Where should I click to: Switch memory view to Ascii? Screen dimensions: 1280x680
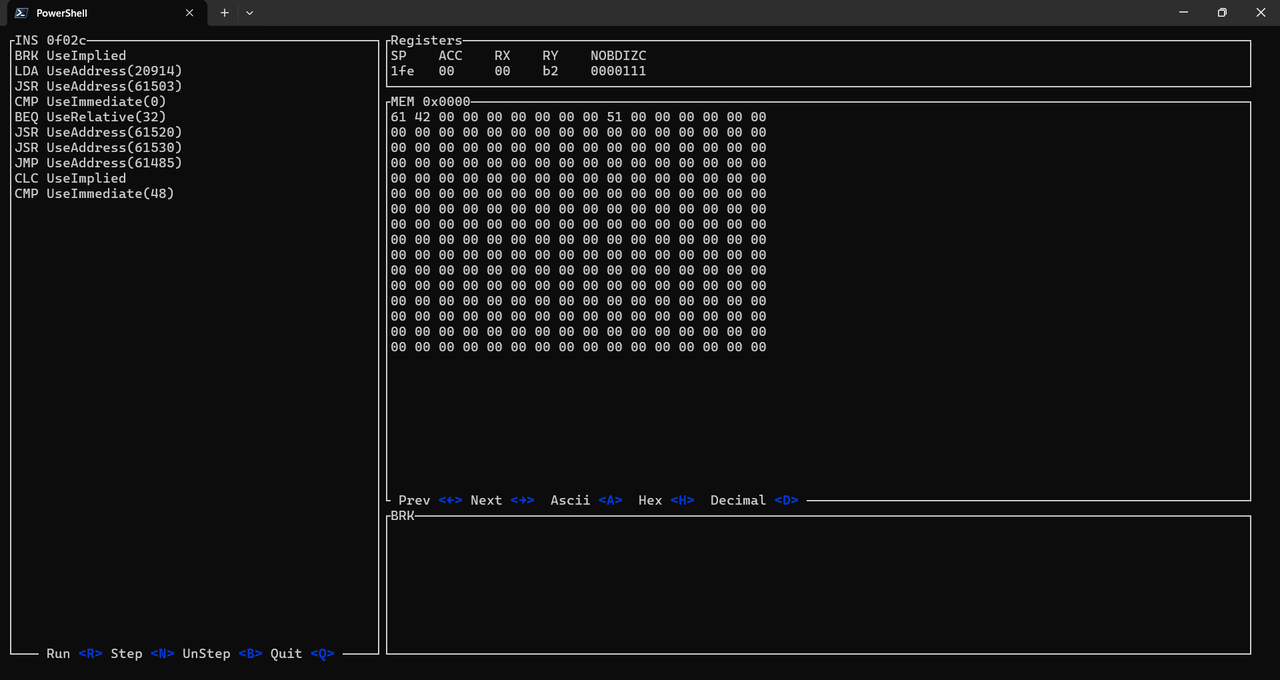click(586, 500)
